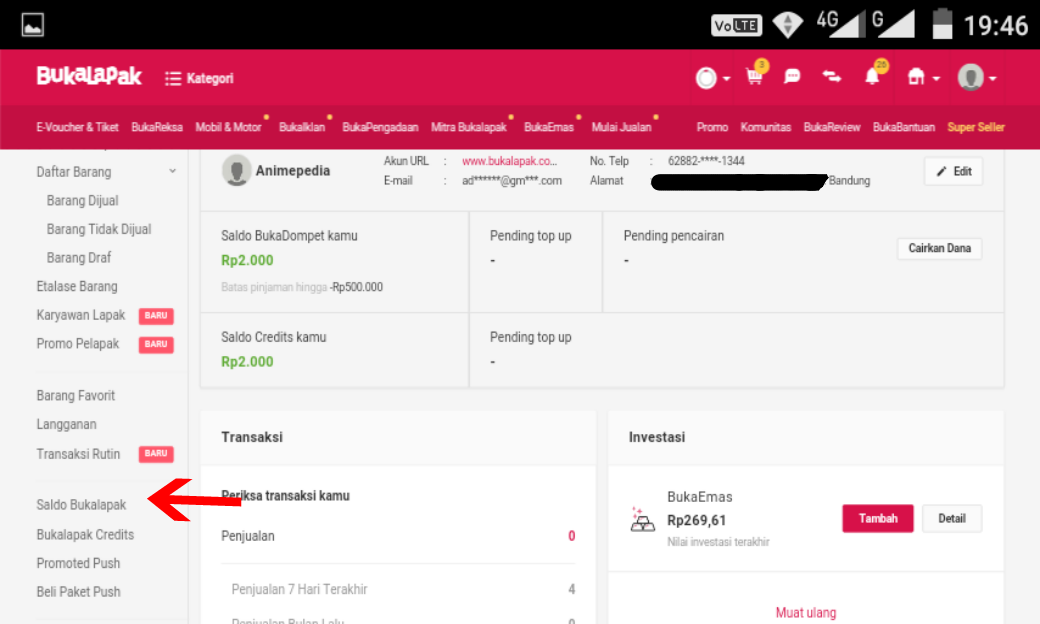Image resolution: width=1040 pixels, height=624 pixels.
Task: Open BukaReksa menu item
Action: [x=157, y=127]
